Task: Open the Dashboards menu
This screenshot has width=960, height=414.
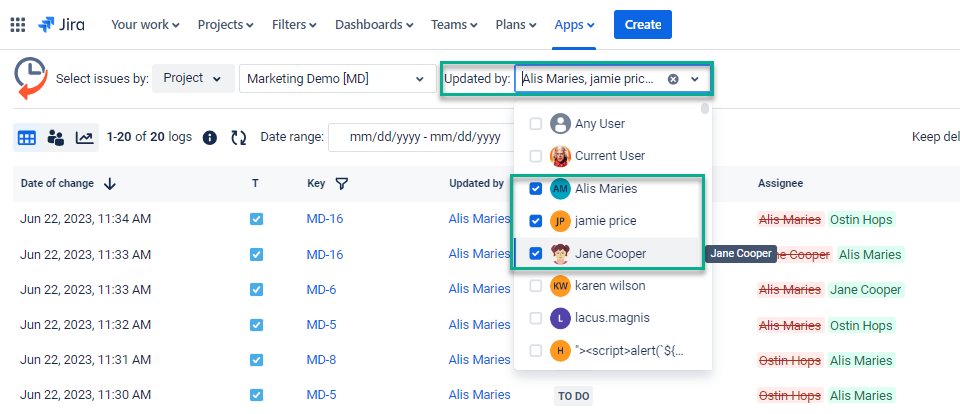Action: 374,24
